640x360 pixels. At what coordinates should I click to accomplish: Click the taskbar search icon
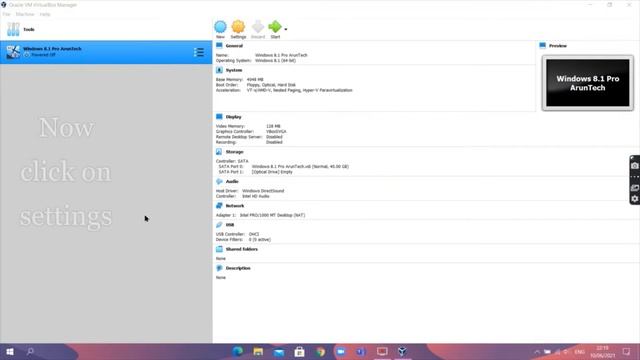pos(30,351)
